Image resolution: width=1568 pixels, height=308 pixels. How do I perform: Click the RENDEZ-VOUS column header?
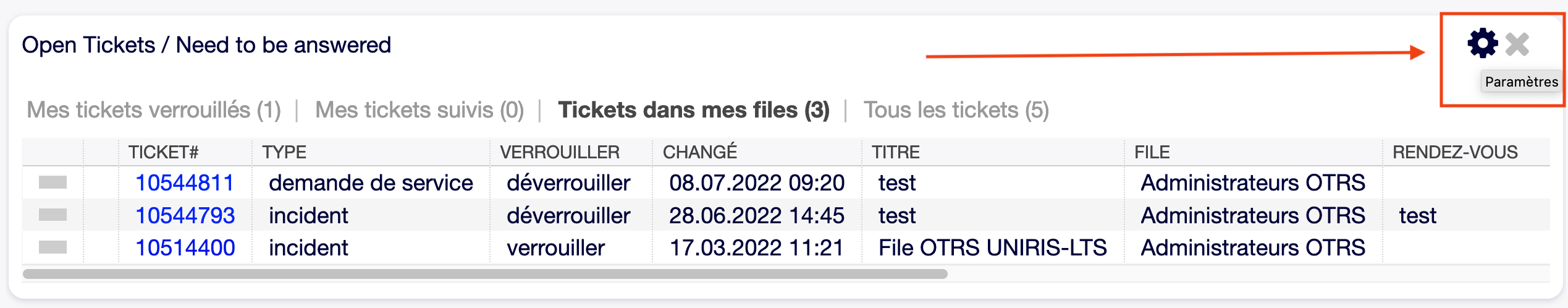(1455, 152)
